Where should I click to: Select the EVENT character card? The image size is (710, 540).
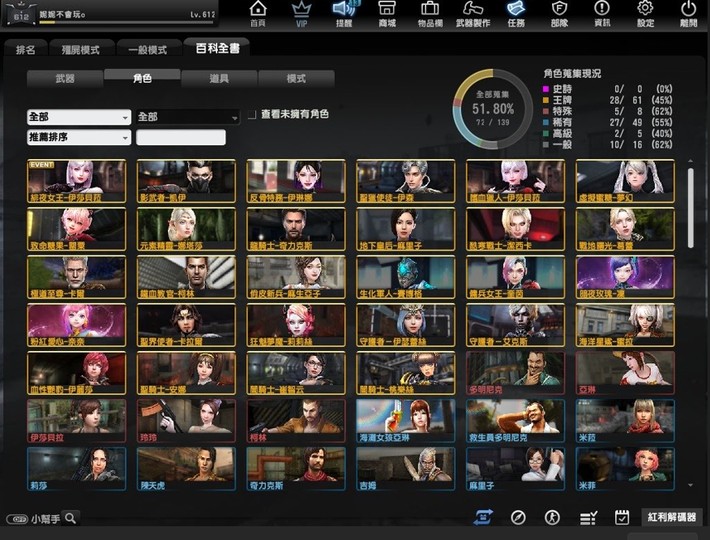(x=77, y=181)
